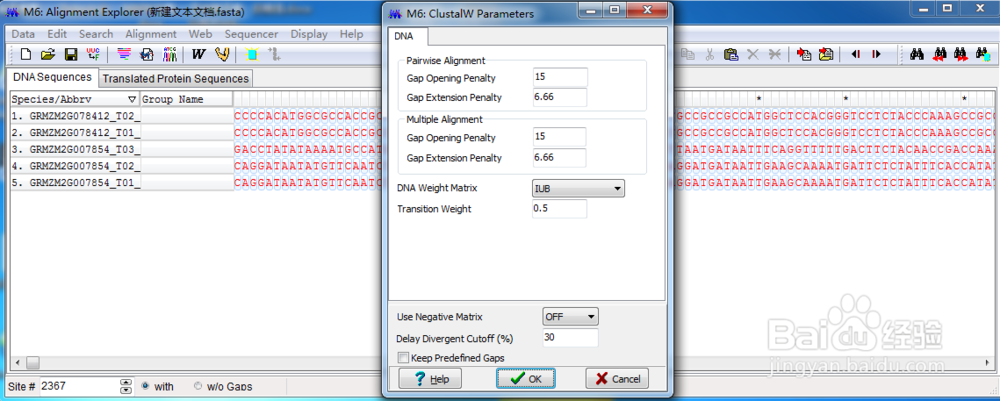
Task: Click the move right arrow icon
Action: tap(876, 55)
